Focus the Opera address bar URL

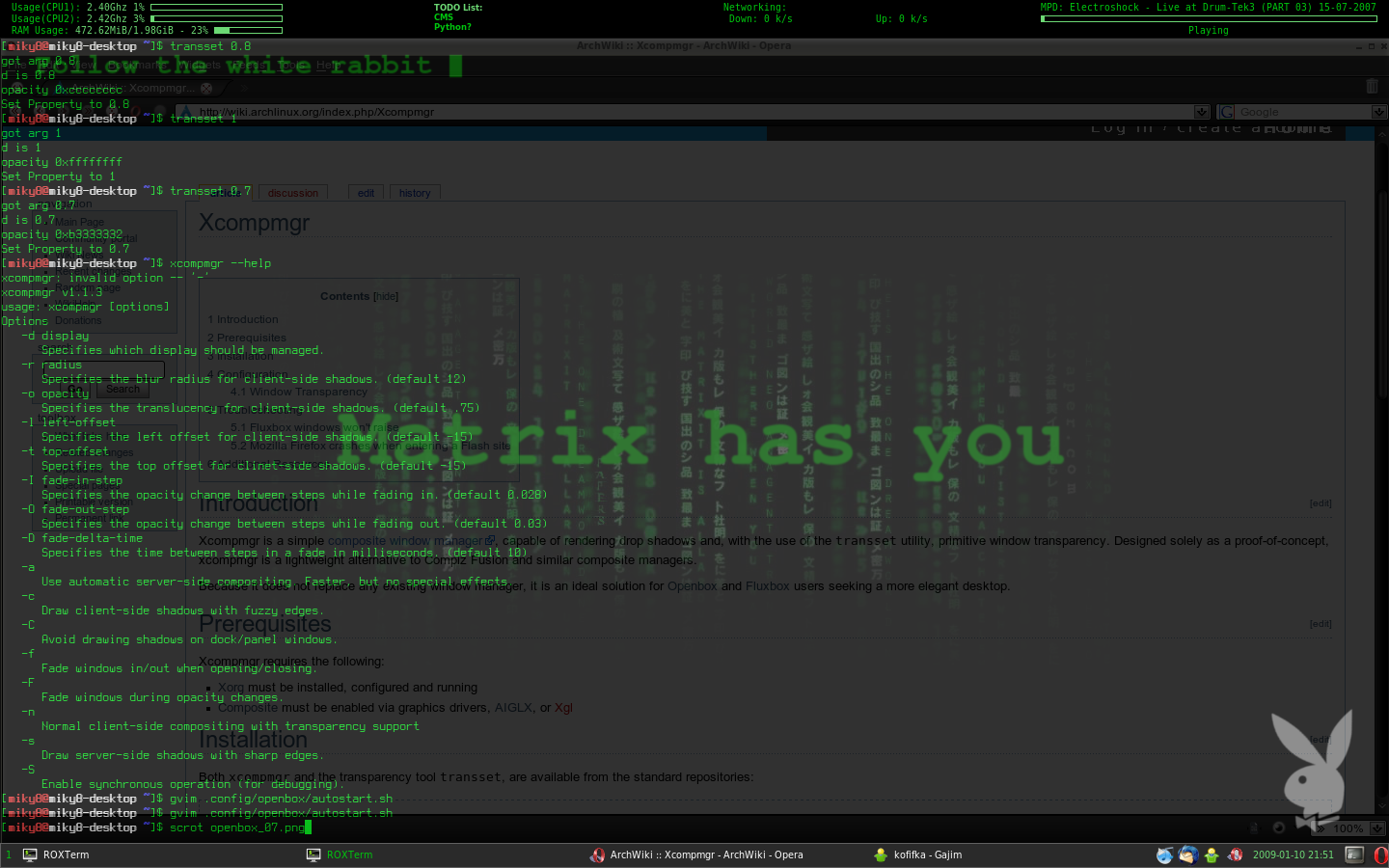(694, 112)
